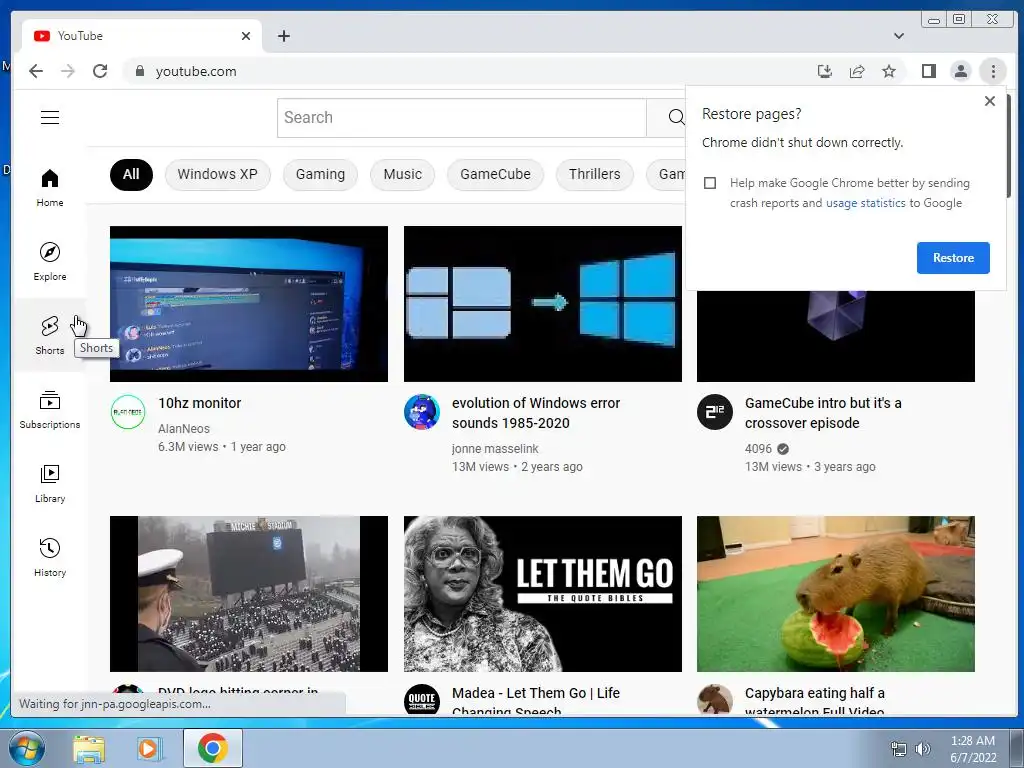
Task: Click the Chrome taskbar button
Action: (x=213, y=748)
